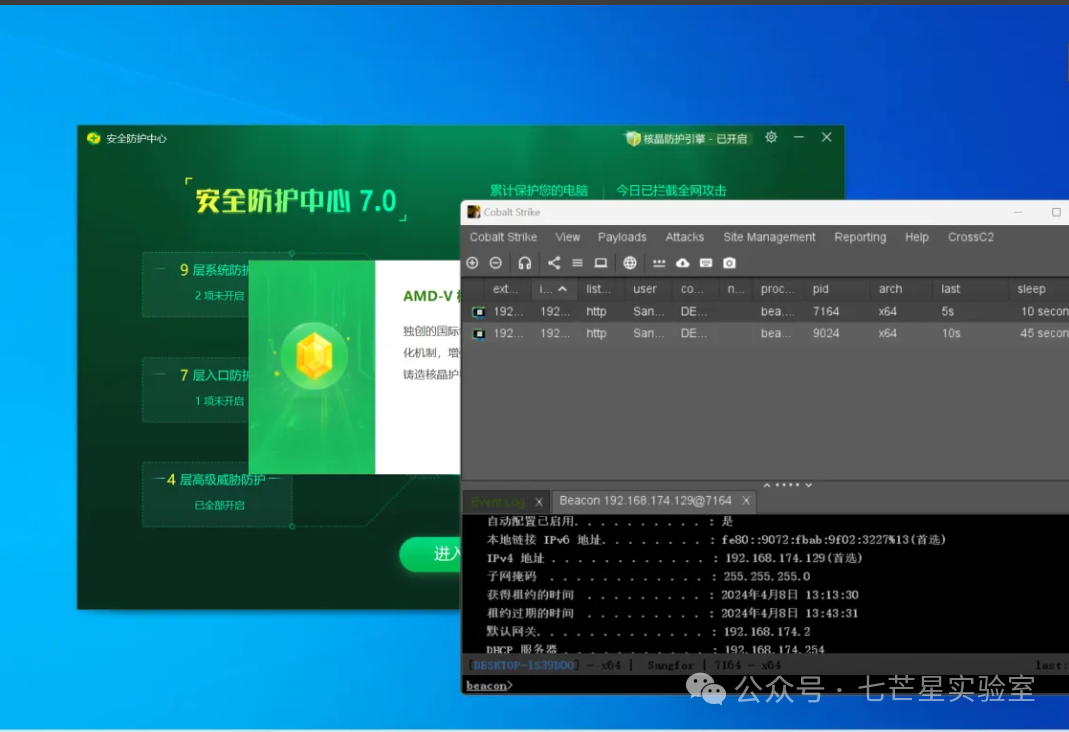Open the CrossC2 menu
Viewport: 1069px width, 732px height.
coord(970,237)
